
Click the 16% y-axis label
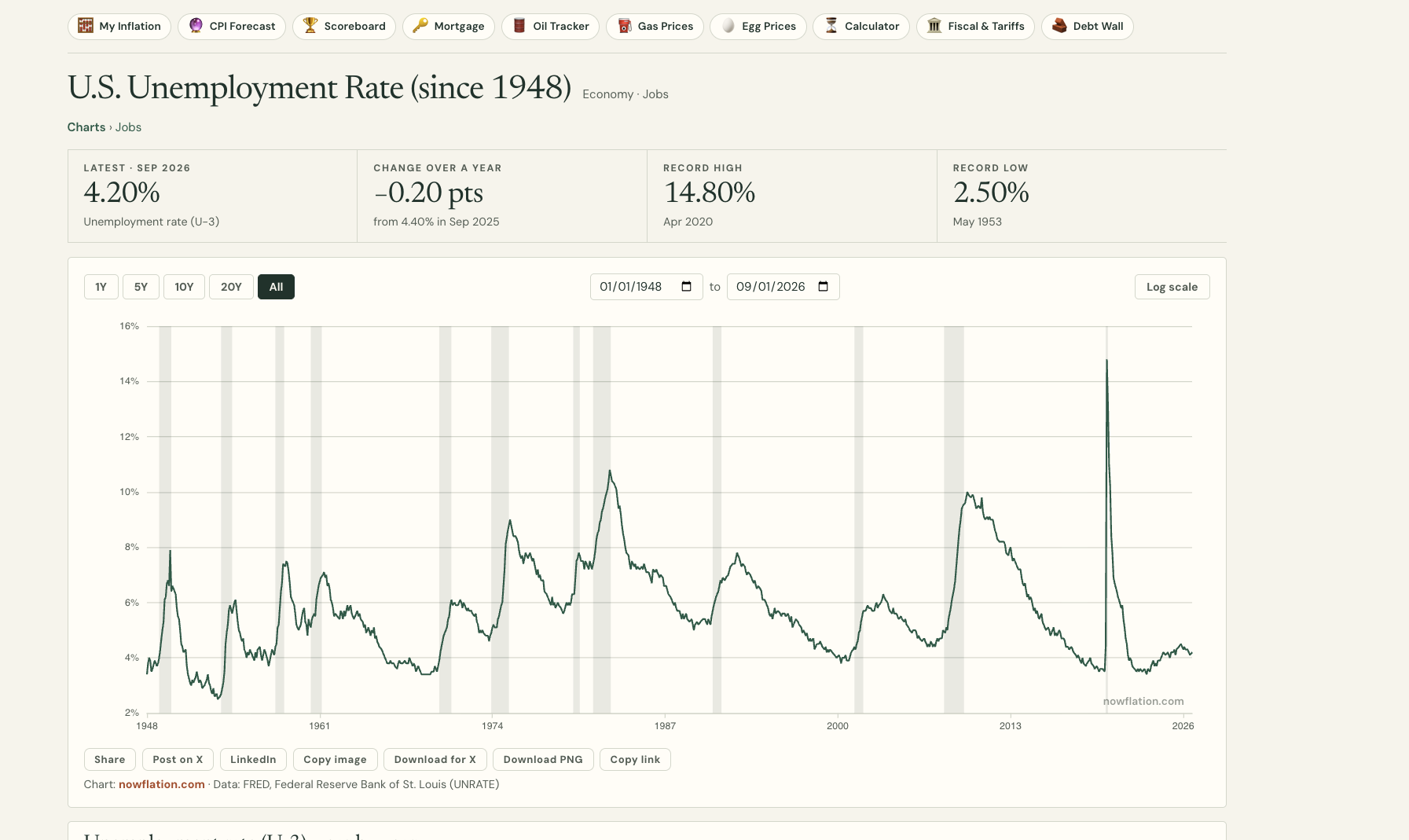pos(129,326)
